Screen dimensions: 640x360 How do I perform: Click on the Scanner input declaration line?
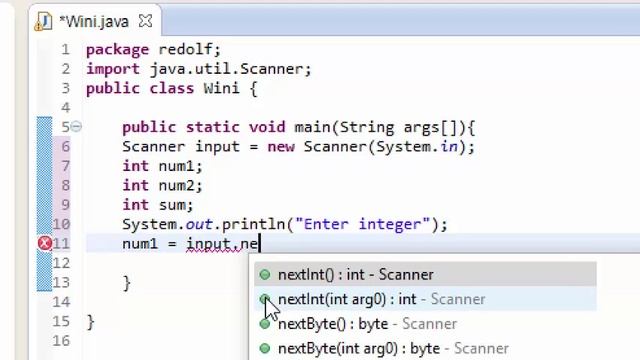[299, 147]
